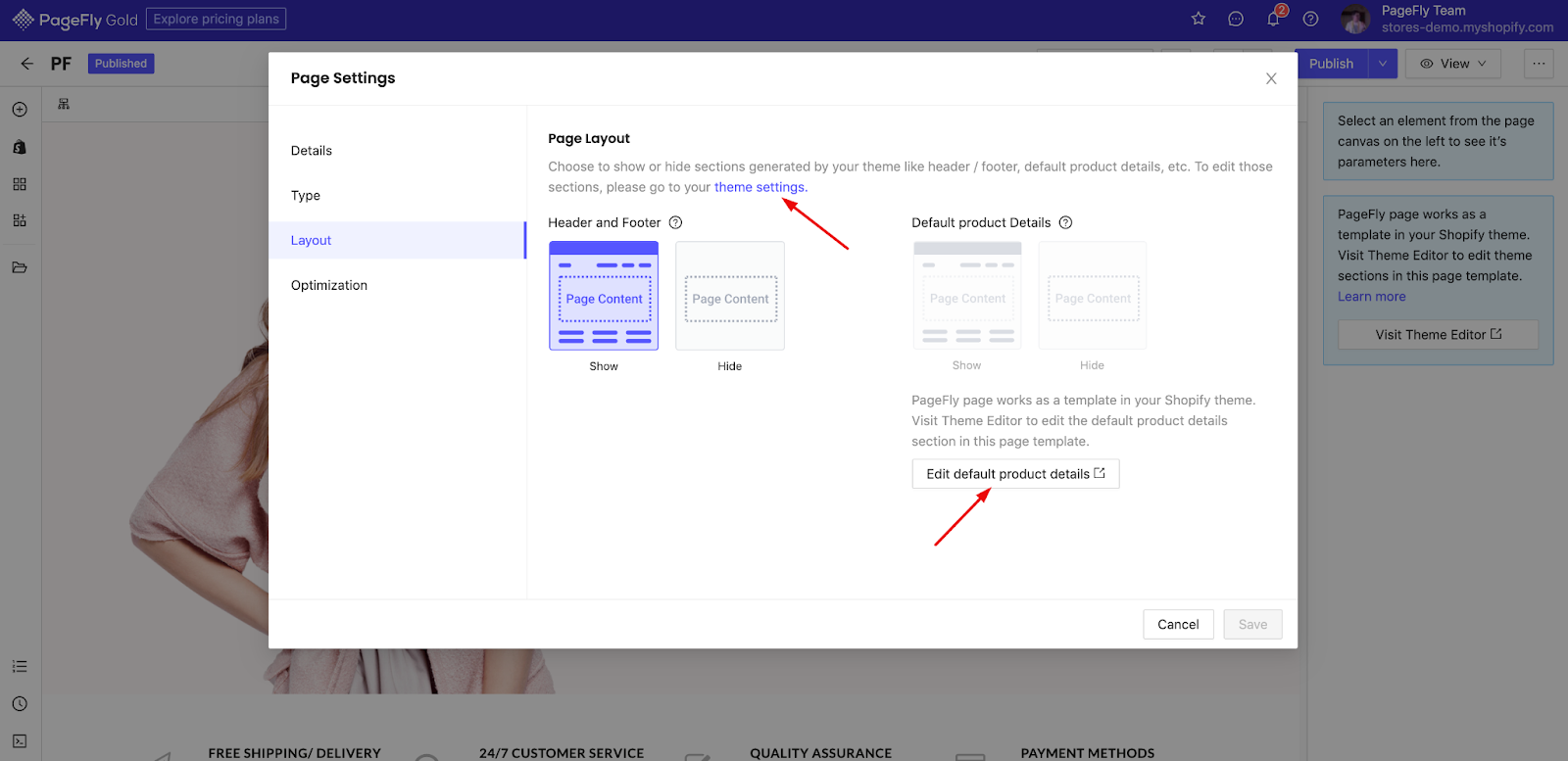Click the structure tree icon above canvas
This screenshot has width=1568, height=761.
click(64, 104)
